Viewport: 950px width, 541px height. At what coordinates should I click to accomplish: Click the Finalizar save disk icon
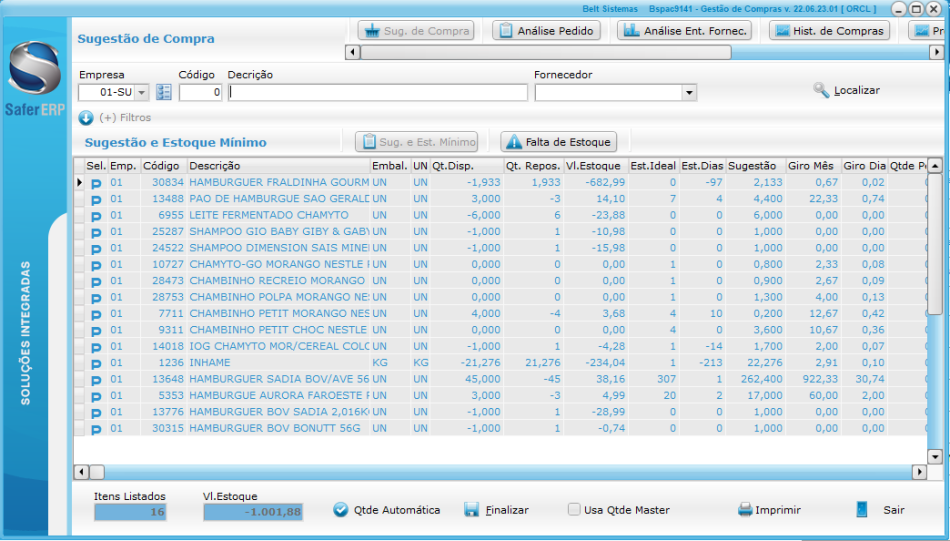472,510
